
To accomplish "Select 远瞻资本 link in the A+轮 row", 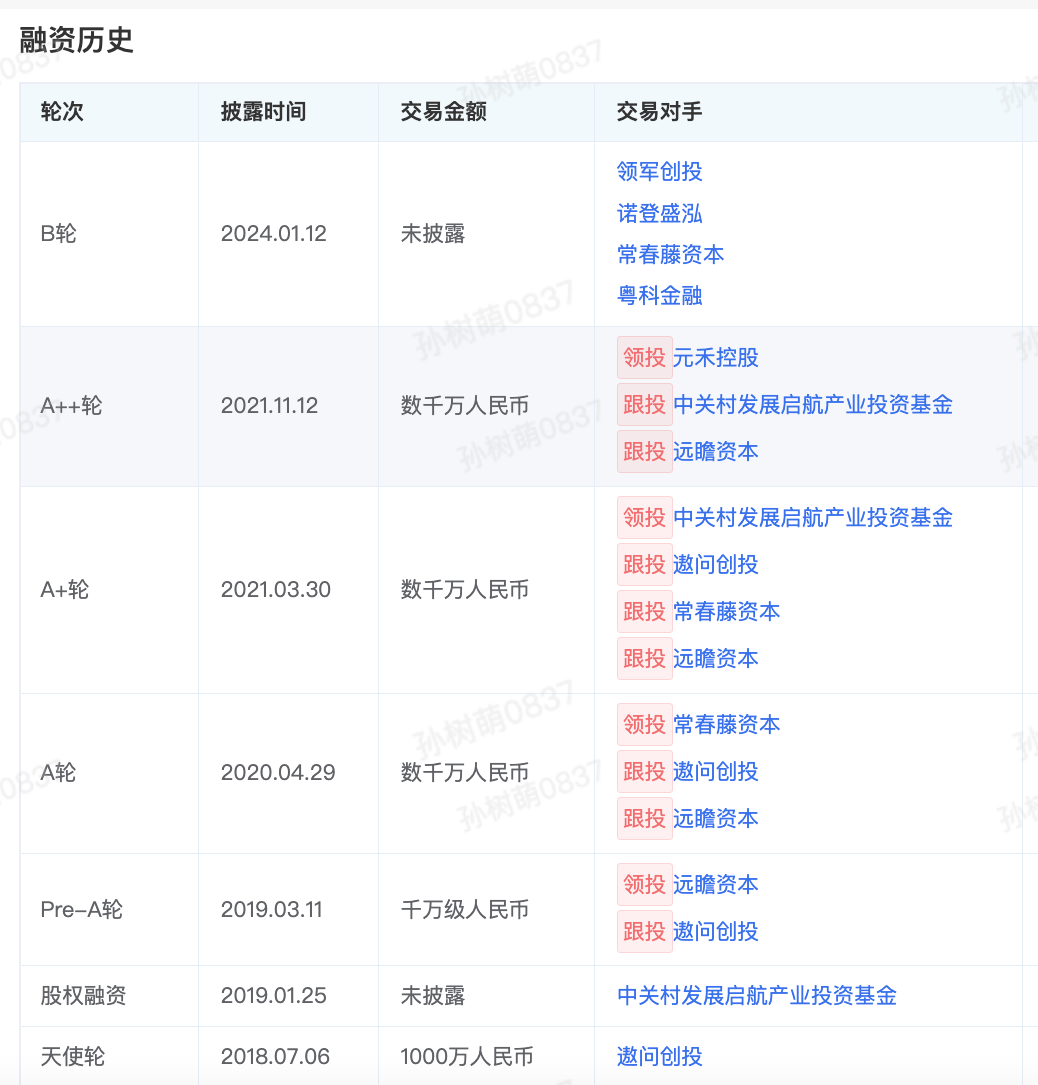I will pos(716,659).
